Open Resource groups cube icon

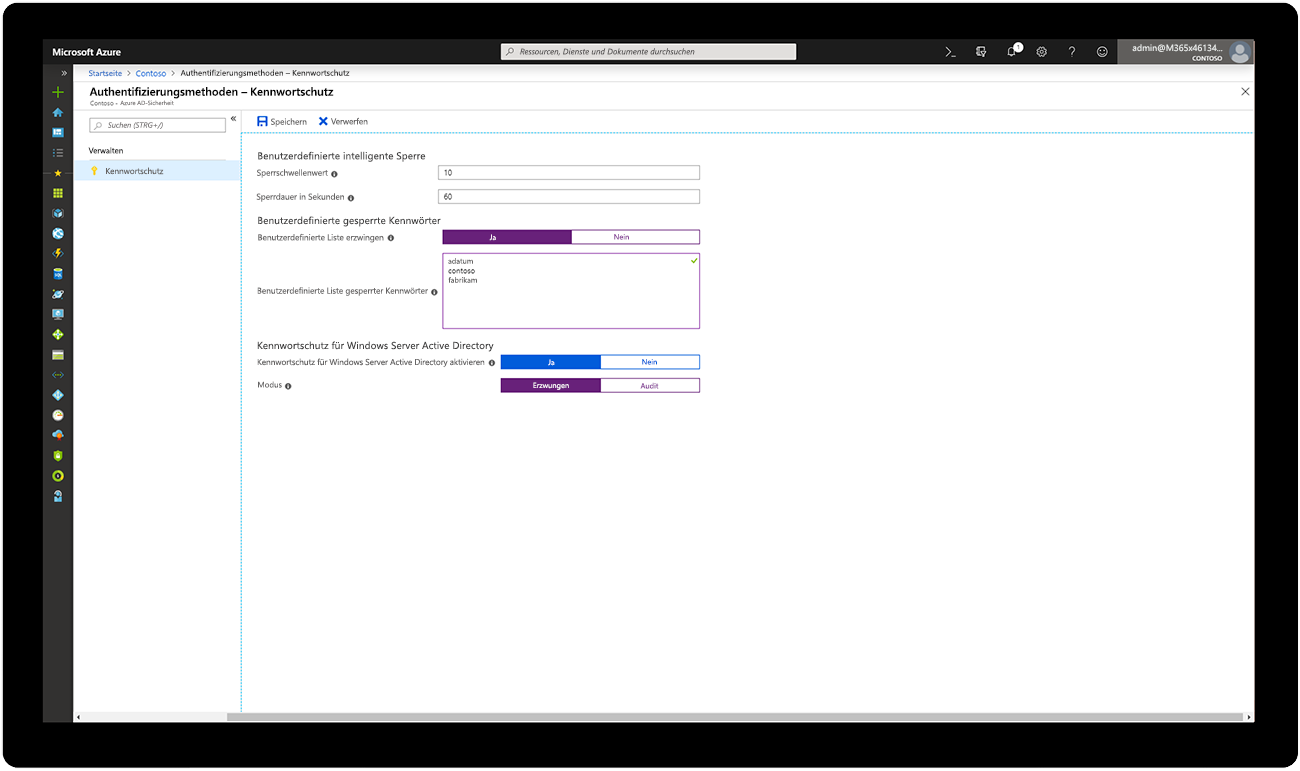[x=58, y=213]
